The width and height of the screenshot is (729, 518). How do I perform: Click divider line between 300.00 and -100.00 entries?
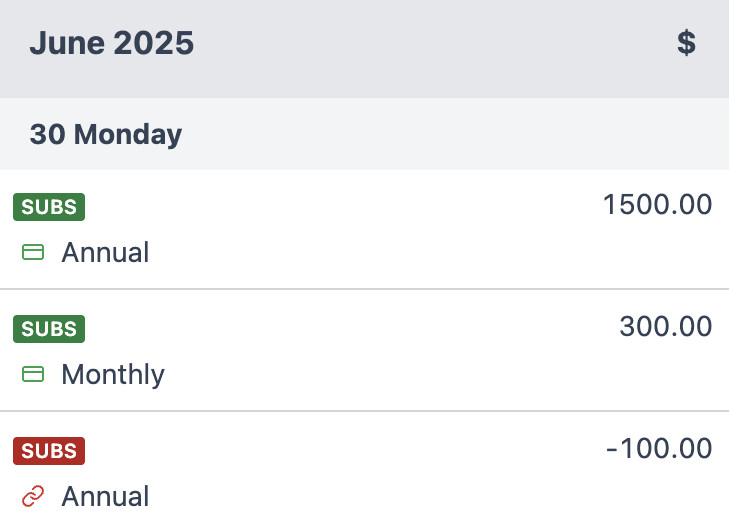pos(364,411)
